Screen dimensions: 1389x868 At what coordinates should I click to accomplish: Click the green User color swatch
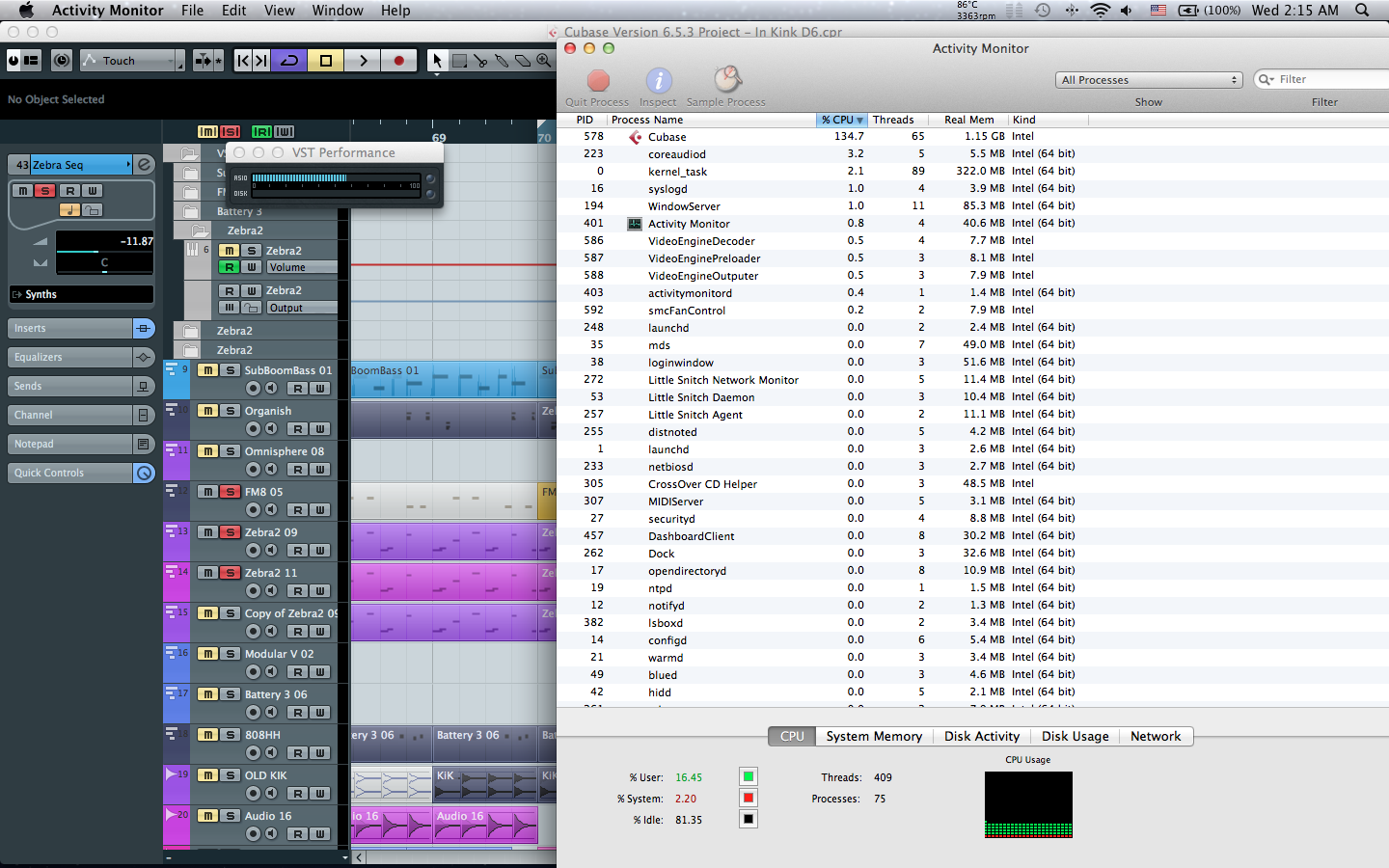pos(749,776)
